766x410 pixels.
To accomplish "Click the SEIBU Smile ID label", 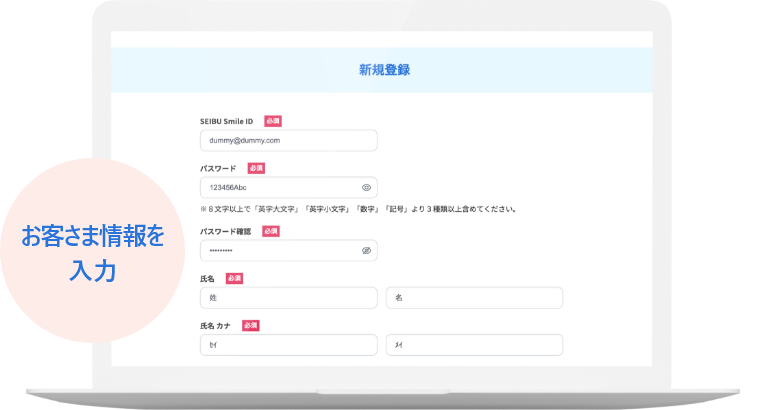I will click(x=227, y=121).
